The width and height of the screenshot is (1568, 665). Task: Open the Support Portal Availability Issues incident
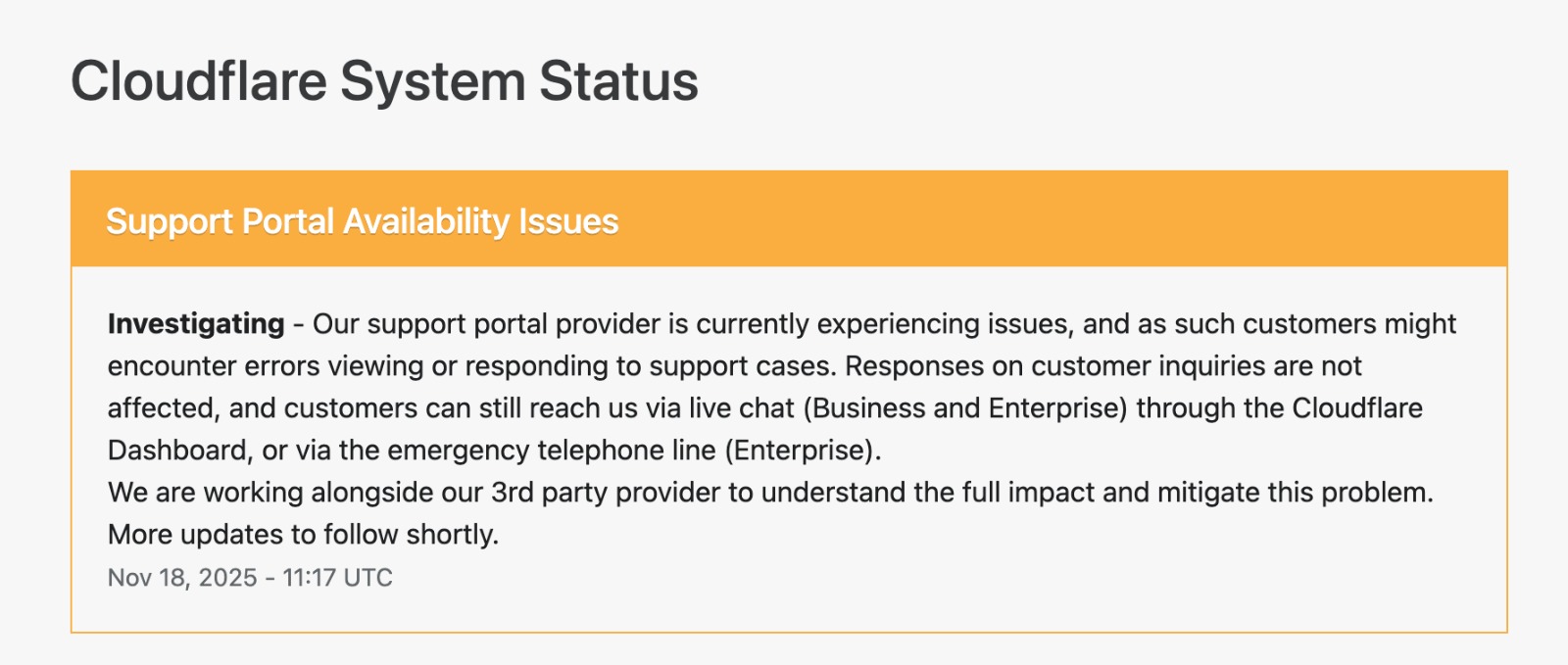[x=362, y=221]
